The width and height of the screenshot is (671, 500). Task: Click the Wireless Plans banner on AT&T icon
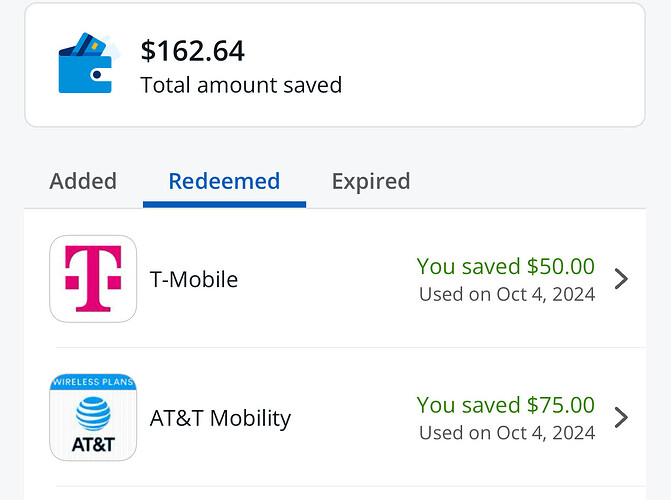(x=93, y=381)
